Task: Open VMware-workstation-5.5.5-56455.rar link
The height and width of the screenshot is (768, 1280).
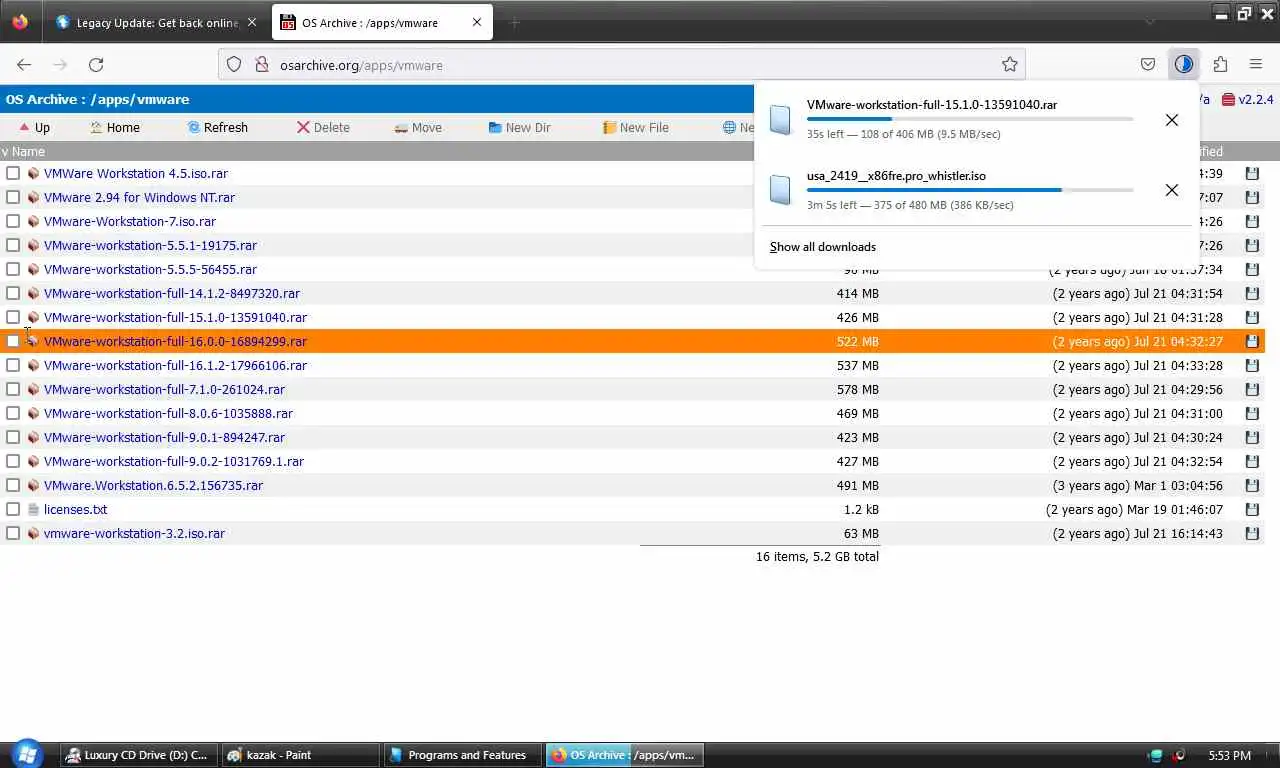Action: (150, 269)
